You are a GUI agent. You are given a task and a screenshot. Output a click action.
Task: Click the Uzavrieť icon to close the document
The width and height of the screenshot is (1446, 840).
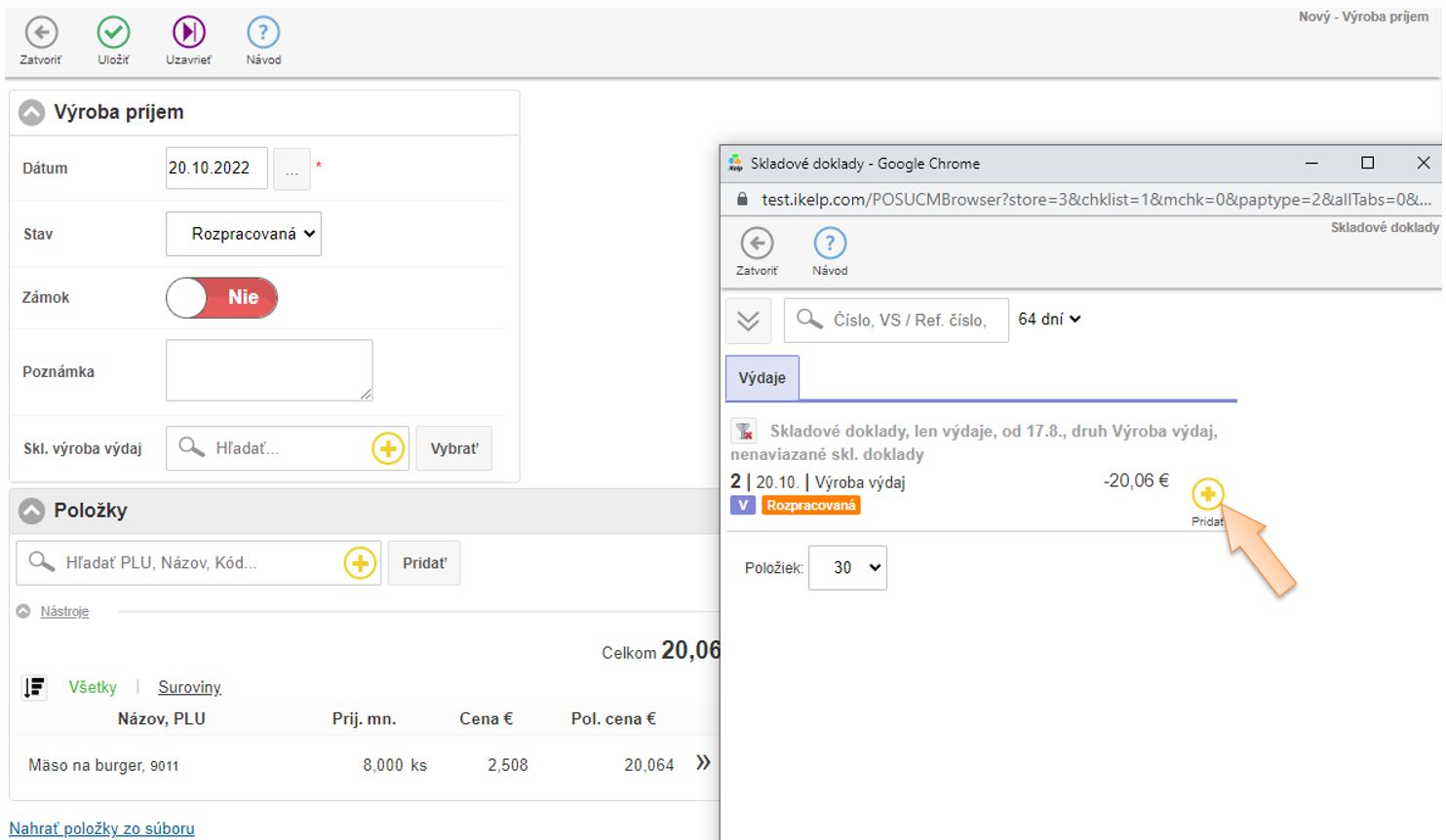click(188, 34)
